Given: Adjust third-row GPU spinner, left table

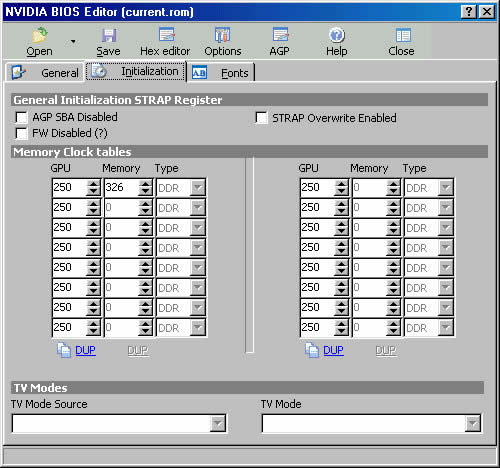Looking at the screenshot, I should pyautogui.click(x=93, y=228).
